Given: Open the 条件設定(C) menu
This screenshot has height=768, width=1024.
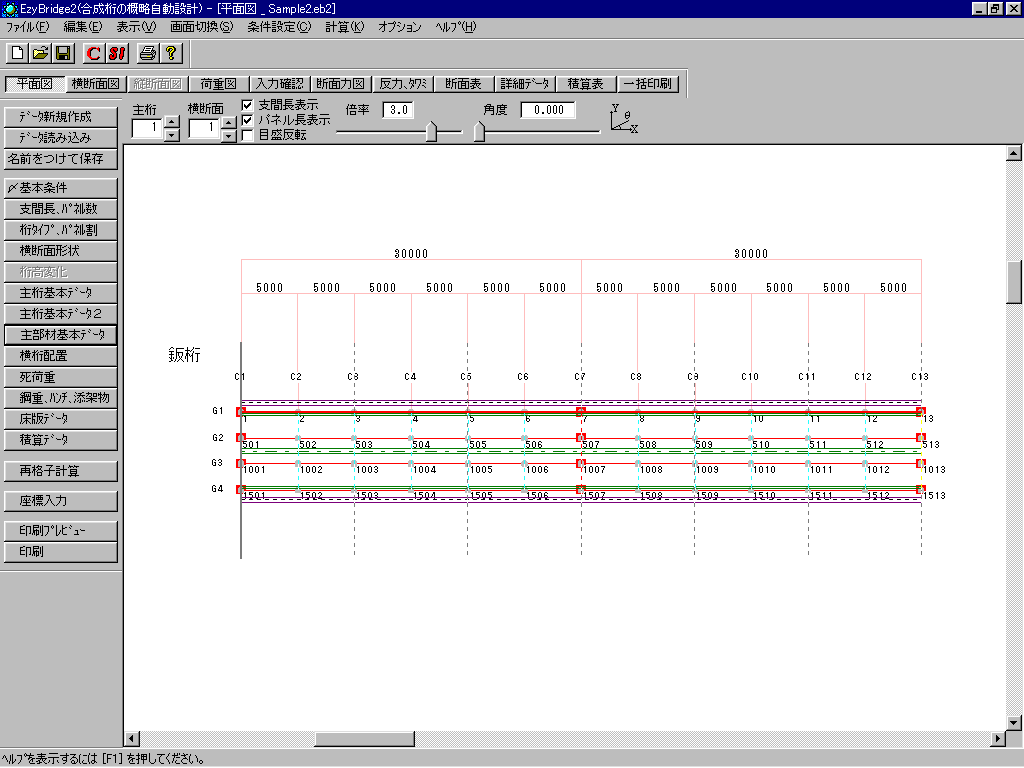Looking at the screenshot, I should point(279,27).
